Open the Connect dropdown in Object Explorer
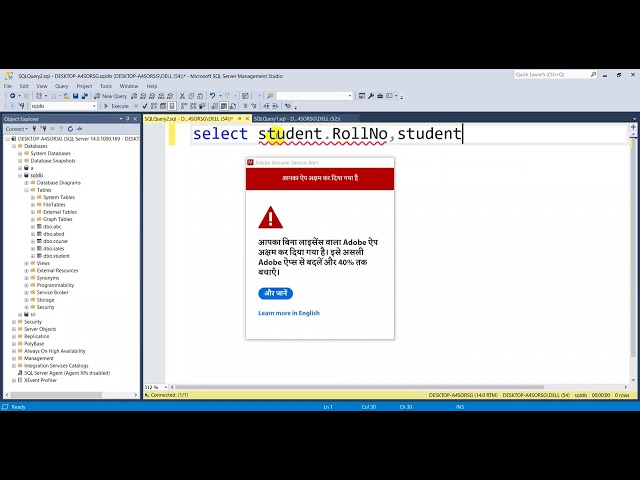 [x=17, y=129]
